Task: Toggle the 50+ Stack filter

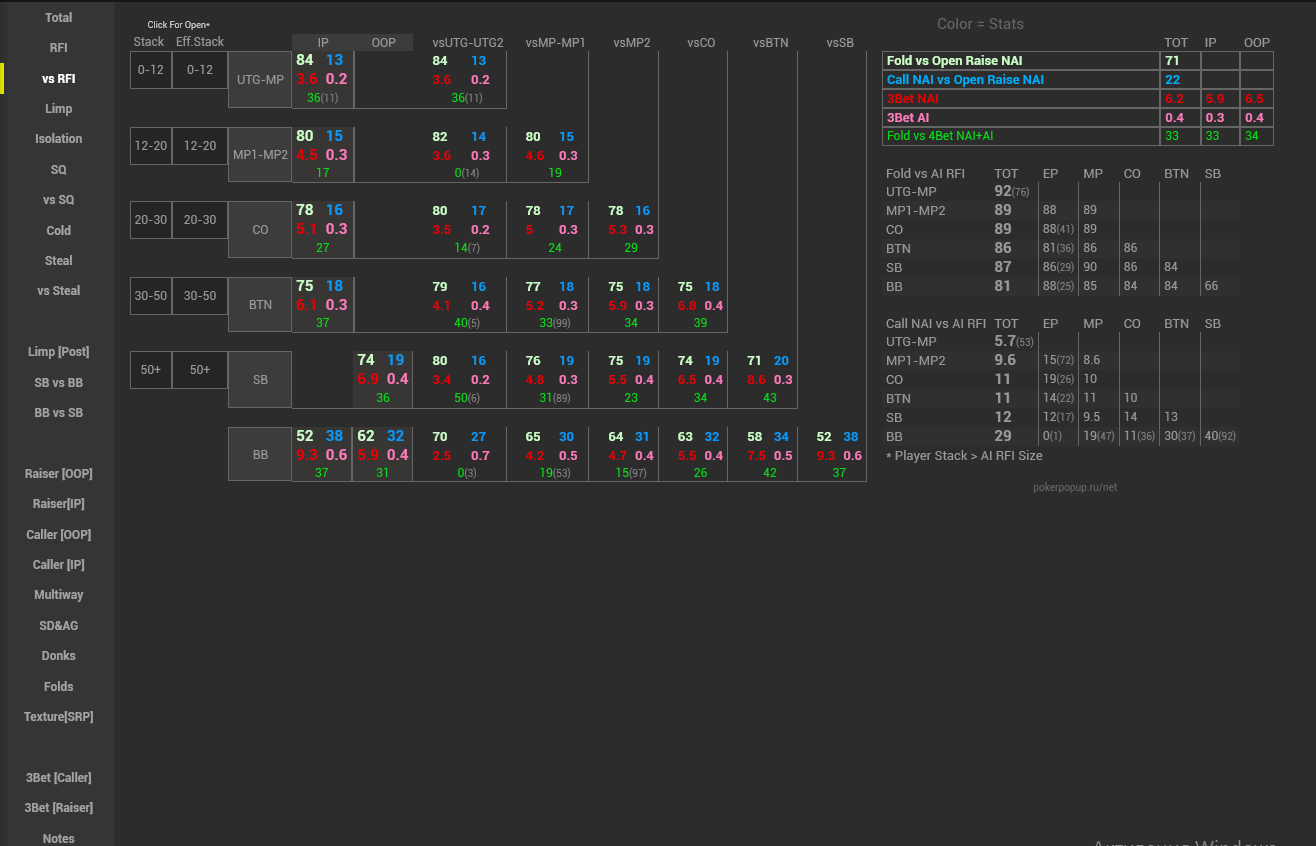Action: click(150, 370)
